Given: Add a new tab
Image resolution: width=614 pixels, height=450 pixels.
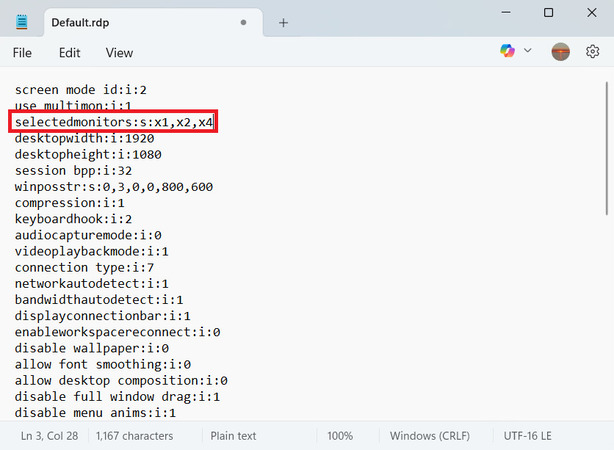Looking at the screenshot, I should coord(283,23).
